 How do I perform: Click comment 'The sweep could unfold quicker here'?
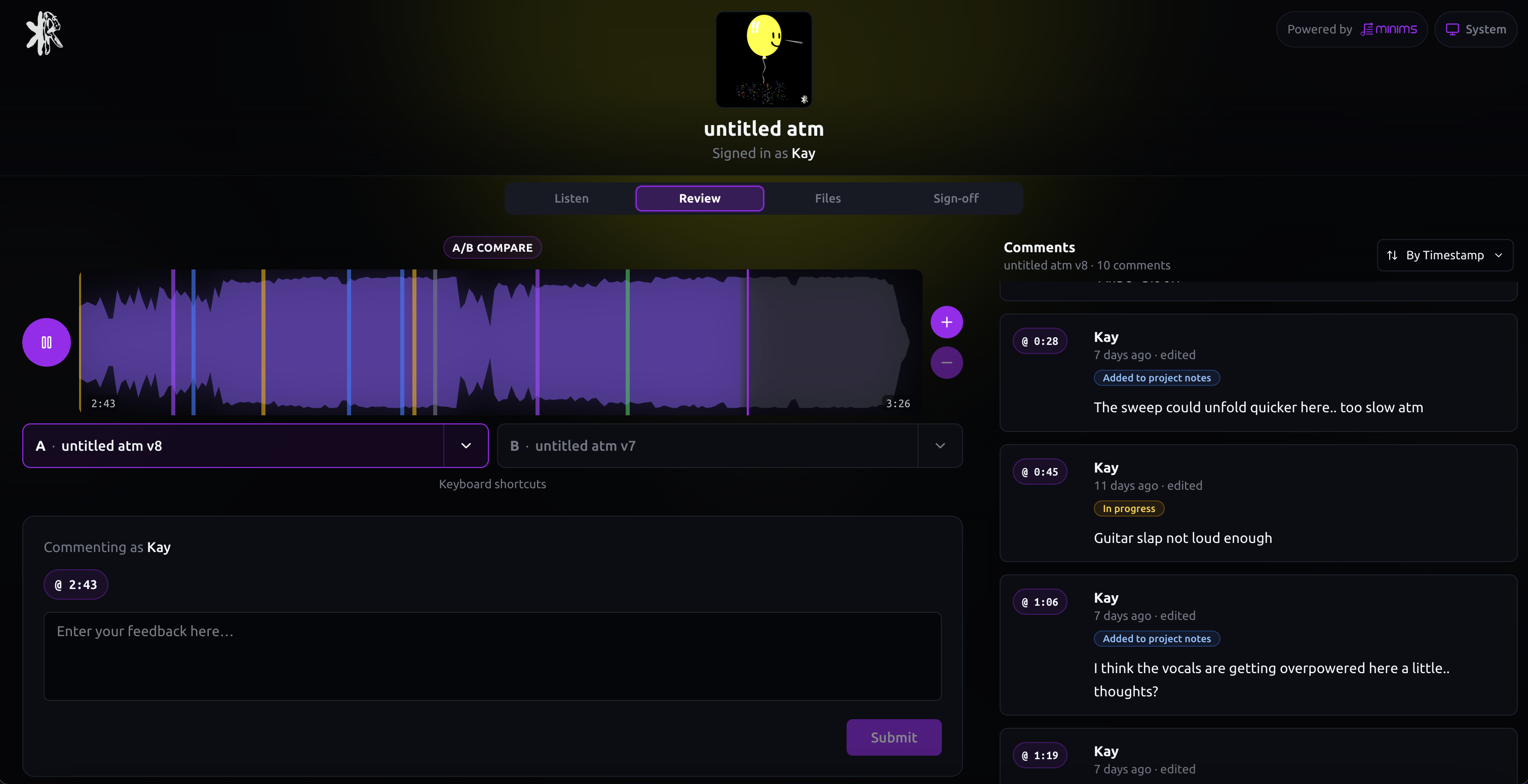[1258, 407]
